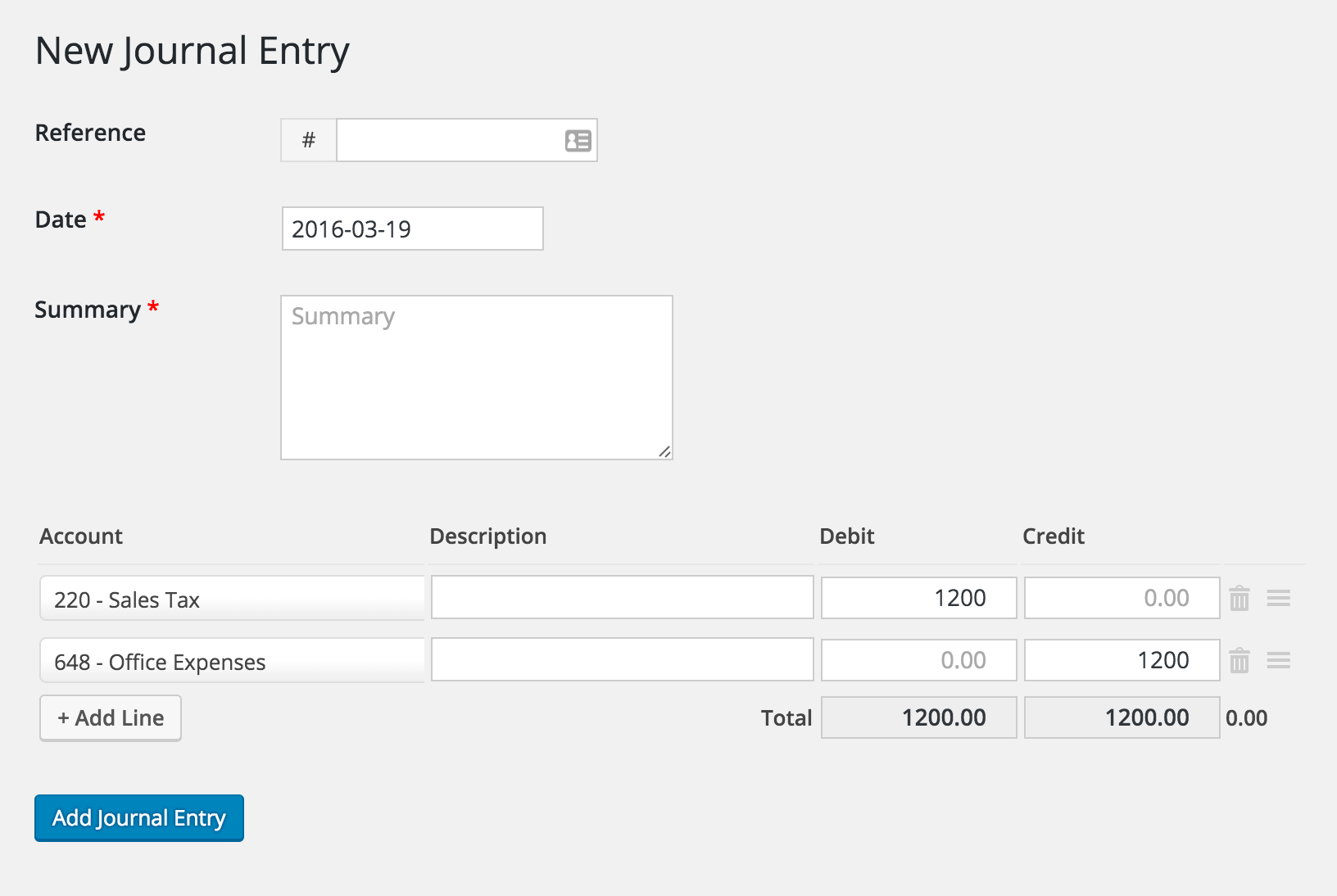The width and height of the screenshot is (1337, 896).
Task: Open the date picker showing 2016-03-19
Action: (x=412, y=229)
